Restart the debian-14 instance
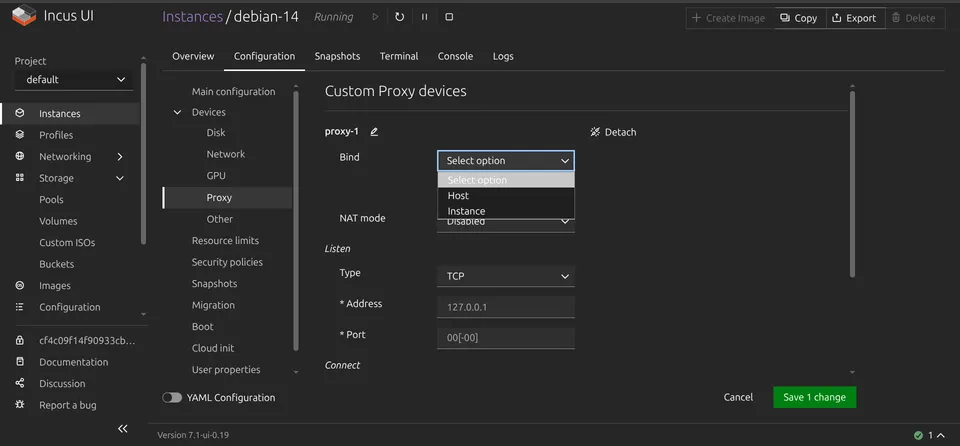This screenshot has height=446, width=960. click(400, 17)
